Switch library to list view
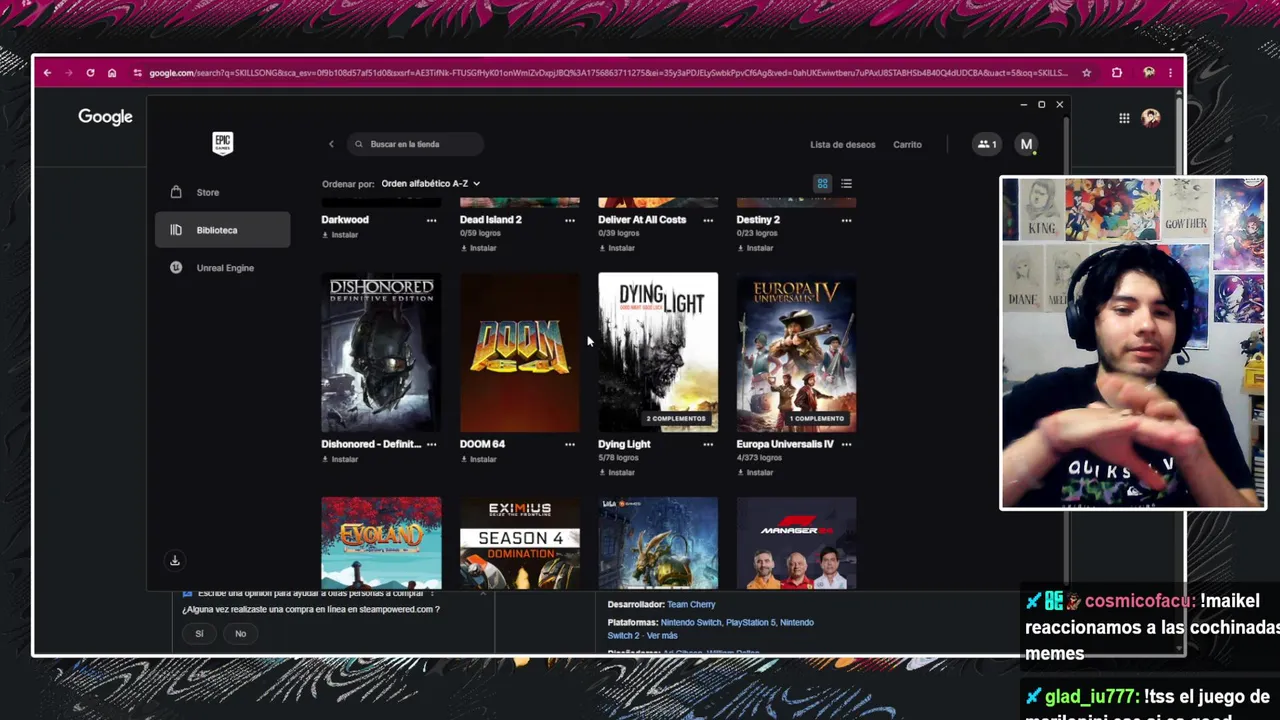Screen dimensions: 1280x720 click(846, 184)
